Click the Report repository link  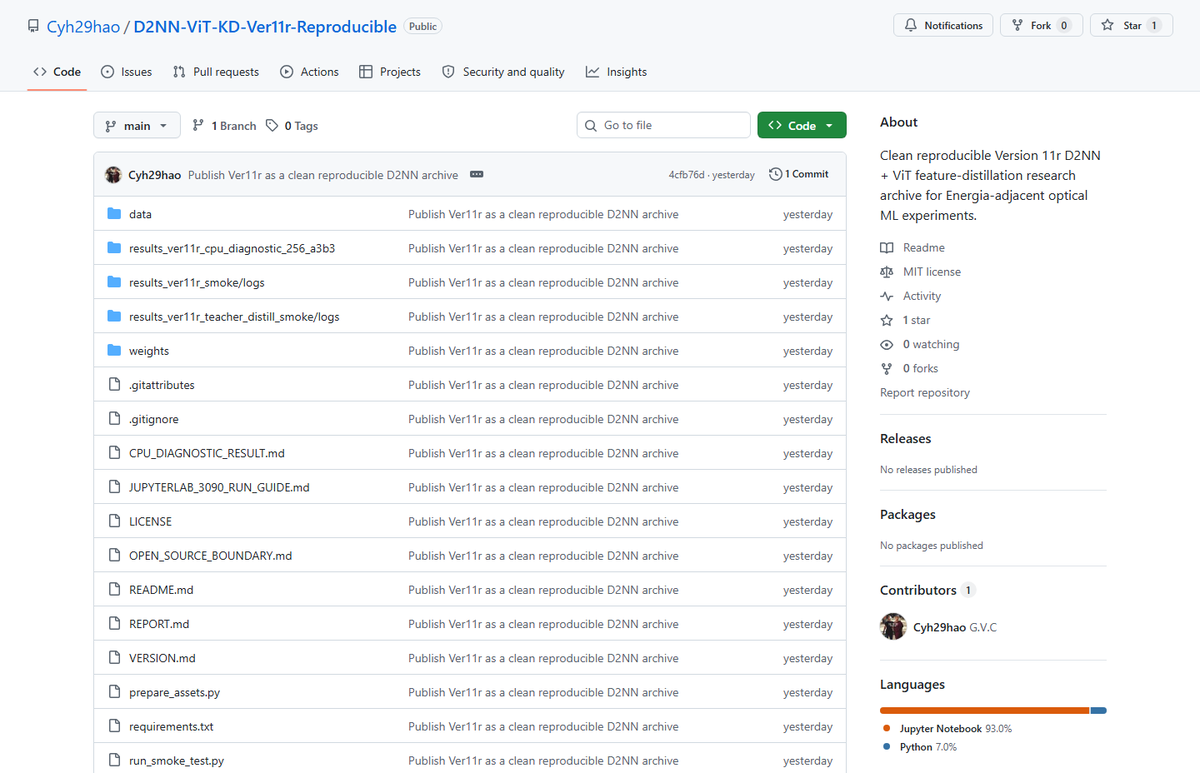click(x=925, y=393)
